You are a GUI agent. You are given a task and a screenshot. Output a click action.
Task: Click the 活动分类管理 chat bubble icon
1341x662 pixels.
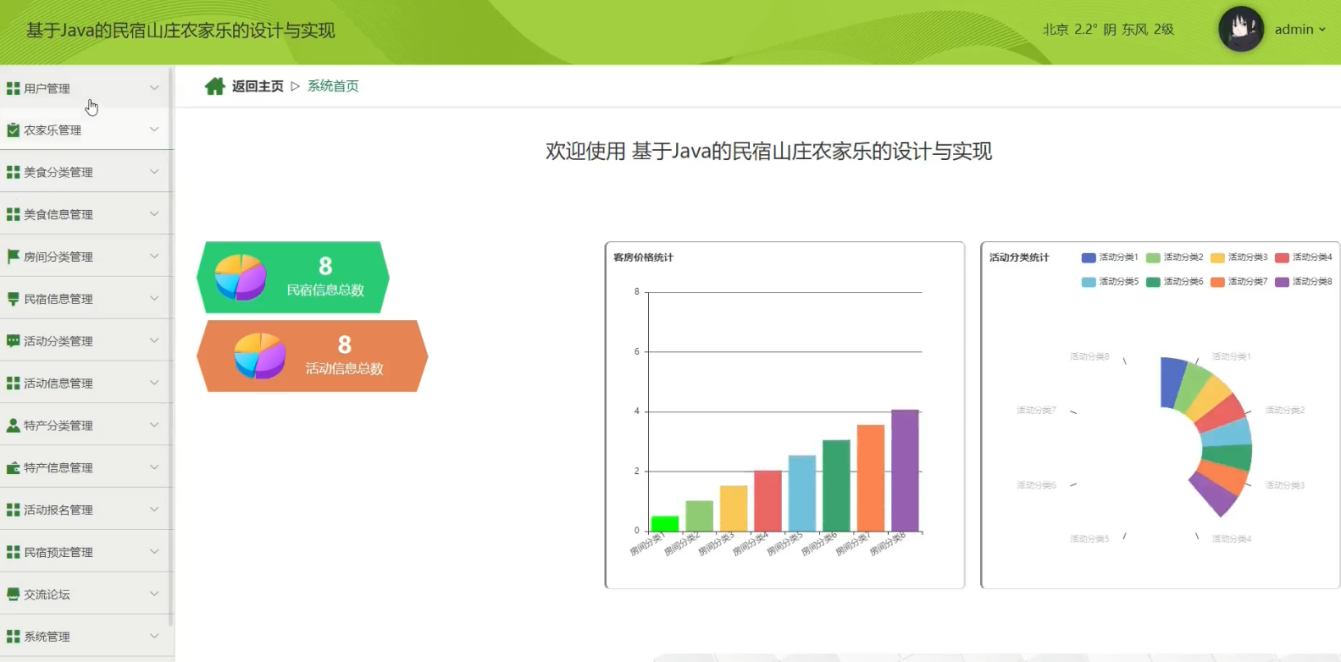tap(13, 341)
